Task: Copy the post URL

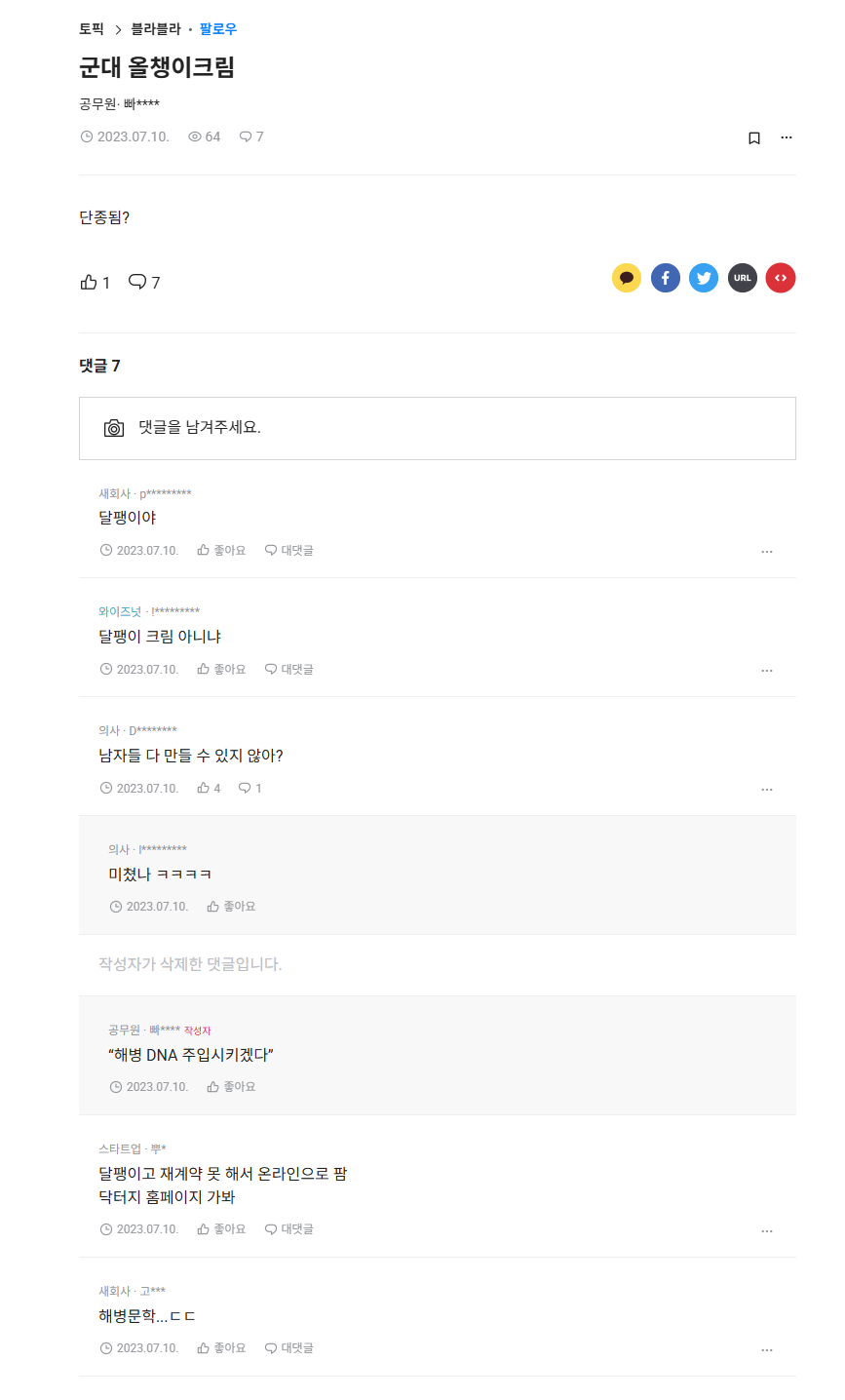Action: [x=743, y=278]
